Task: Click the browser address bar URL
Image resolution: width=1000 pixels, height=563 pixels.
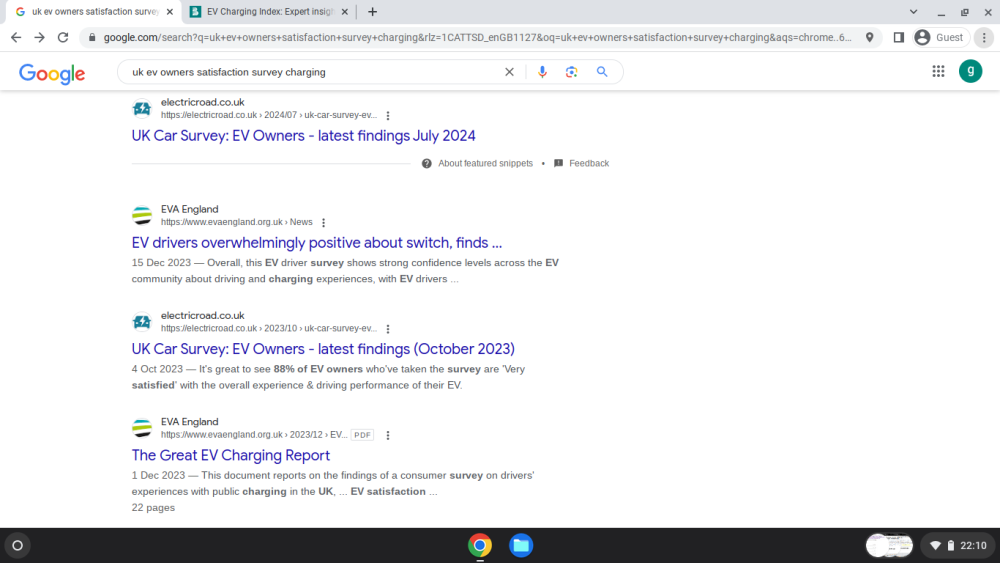Action: click(x=477, y=38)
